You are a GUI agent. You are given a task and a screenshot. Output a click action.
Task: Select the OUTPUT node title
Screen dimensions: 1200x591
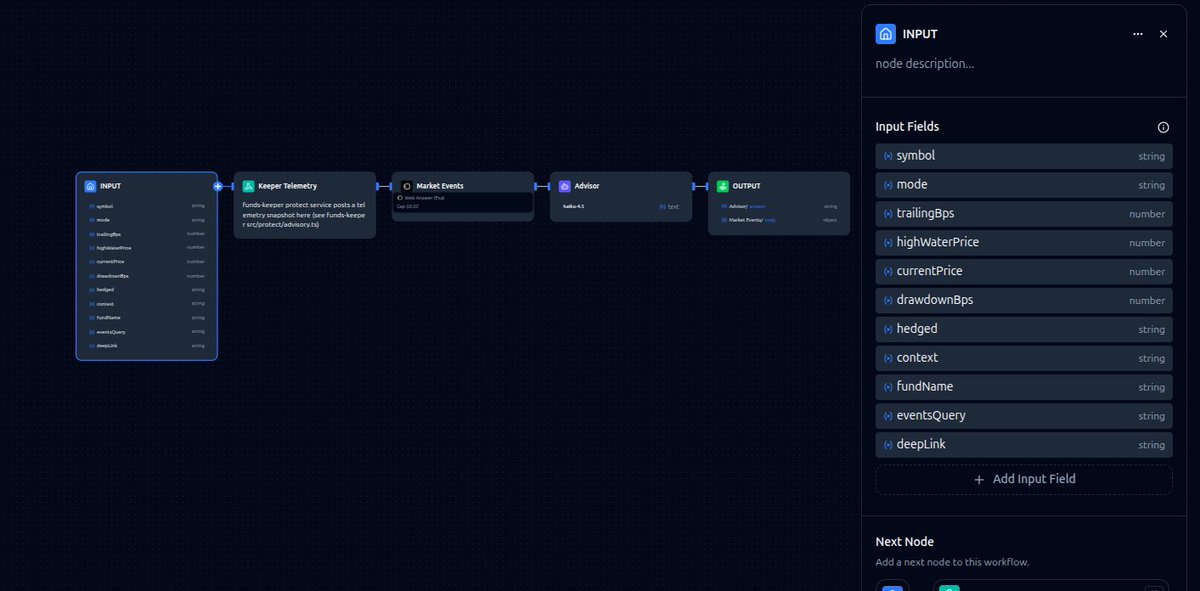(746, 186)
